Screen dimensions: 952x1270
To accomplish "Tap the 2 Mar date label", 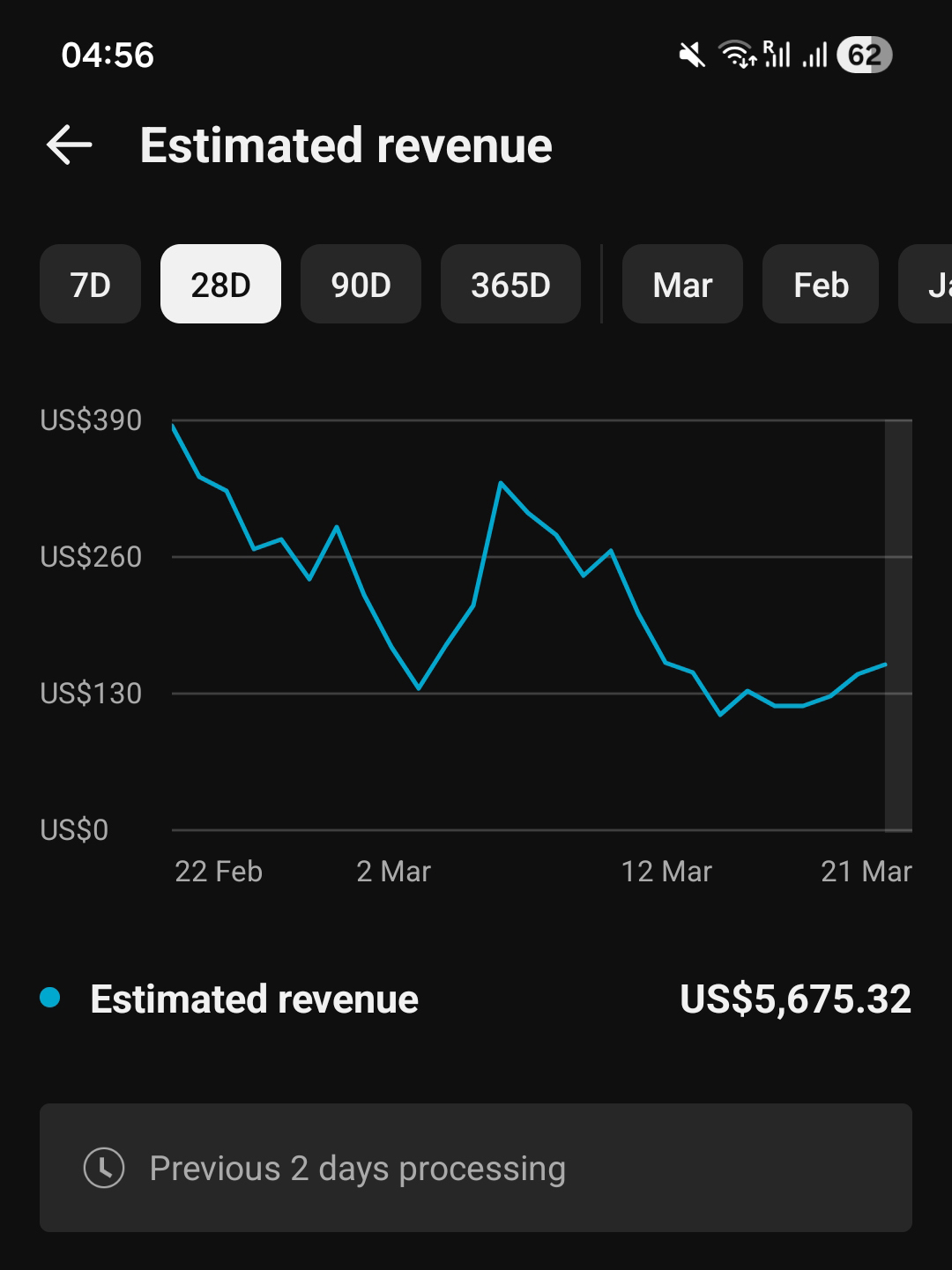I will (x=393, y=872).
